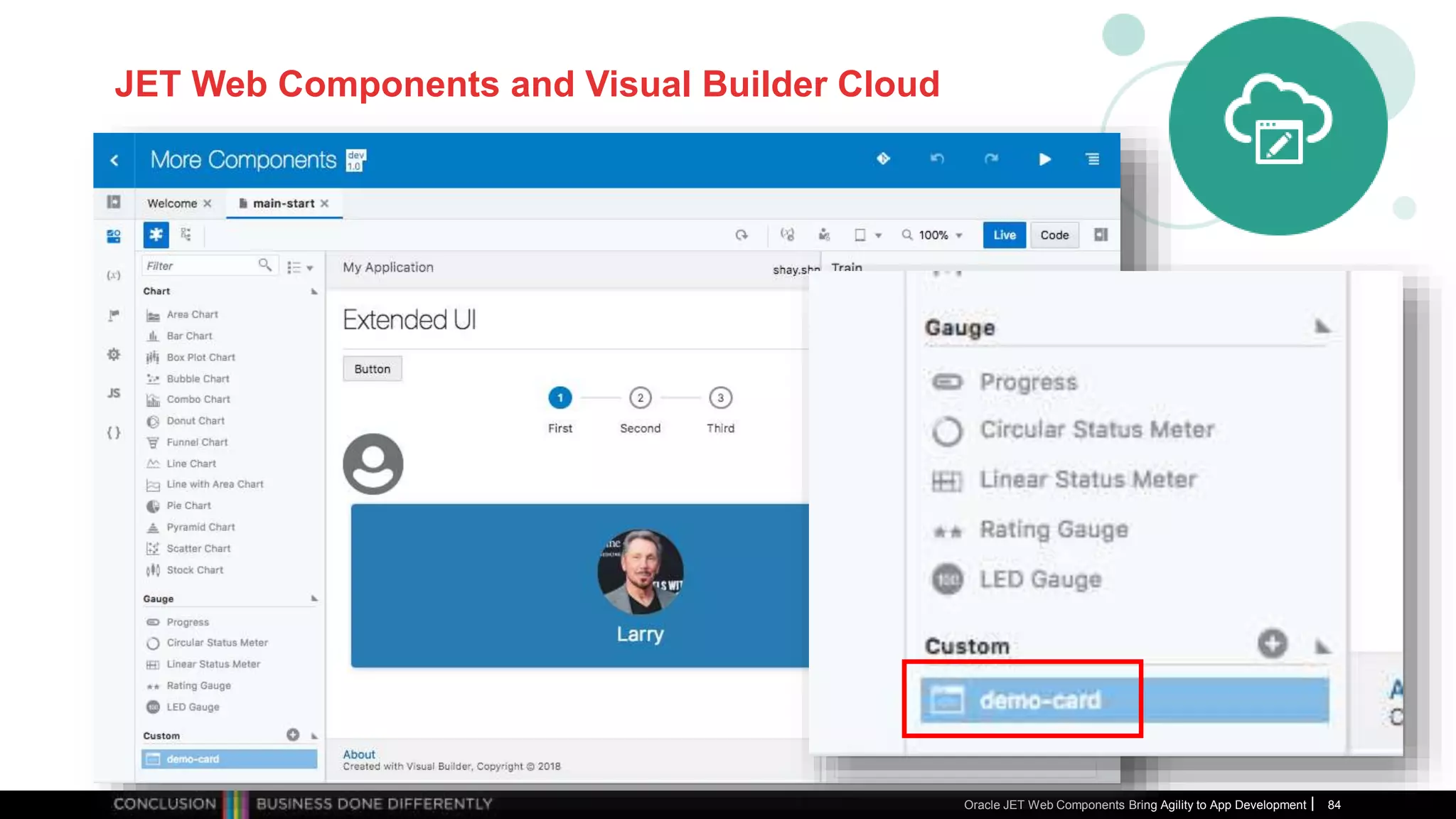Collapse the Custom section in zoomed panel
This screenshot has width=1456, height=819.
pyautogui.click(x=1322, y=646)
